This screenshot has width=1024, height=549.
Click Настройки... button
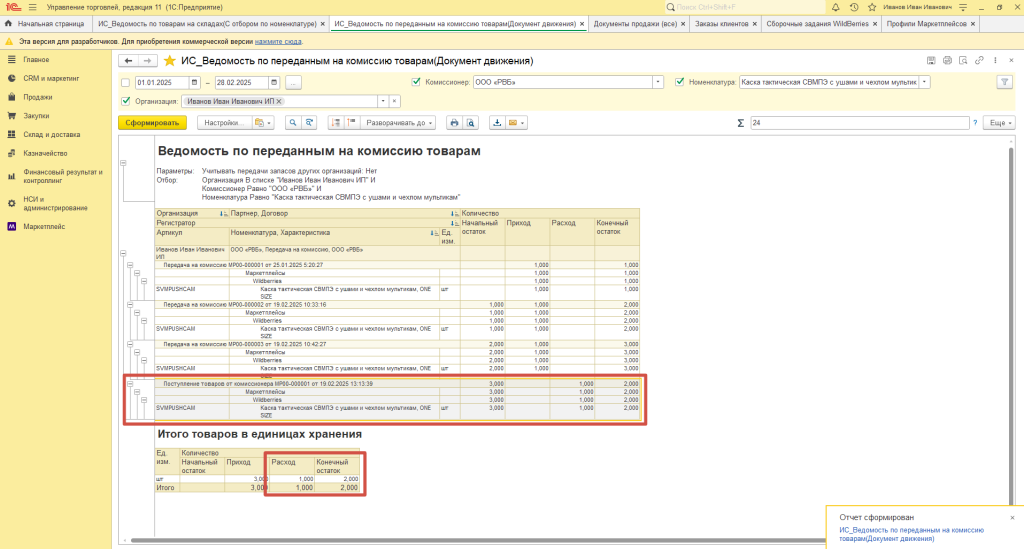pos(225,123)
